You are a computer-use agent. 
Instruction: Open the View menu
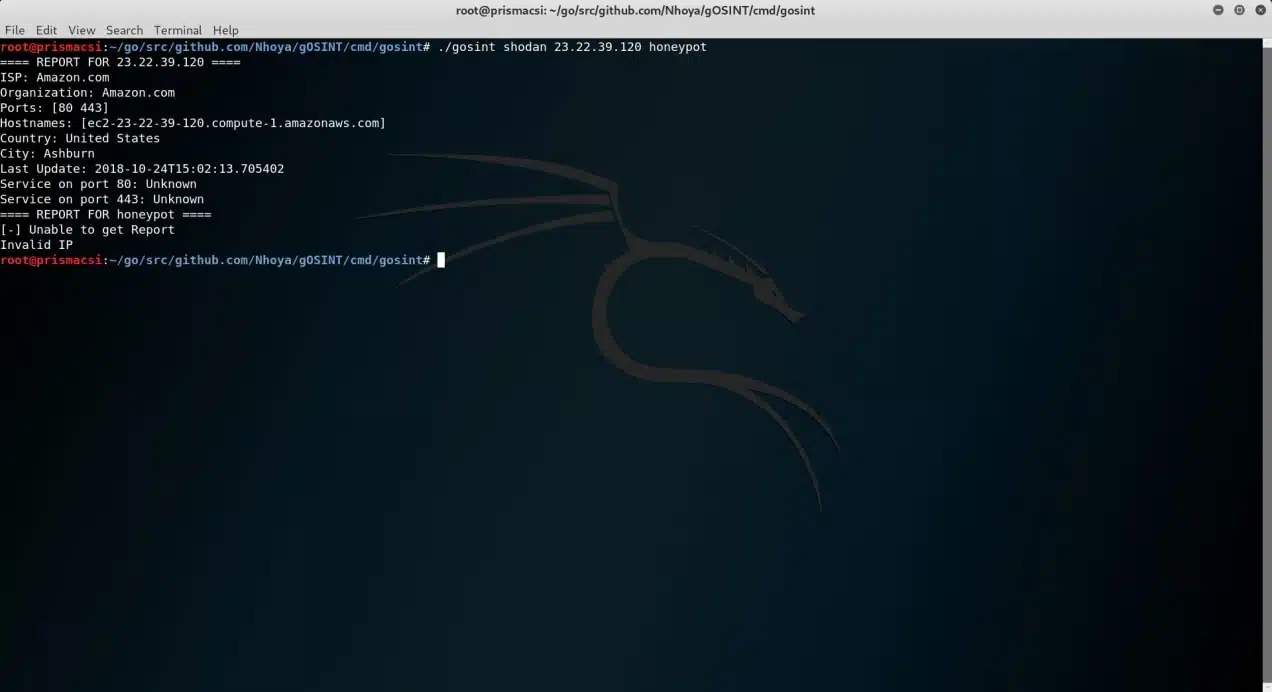(x=82, y=30)
